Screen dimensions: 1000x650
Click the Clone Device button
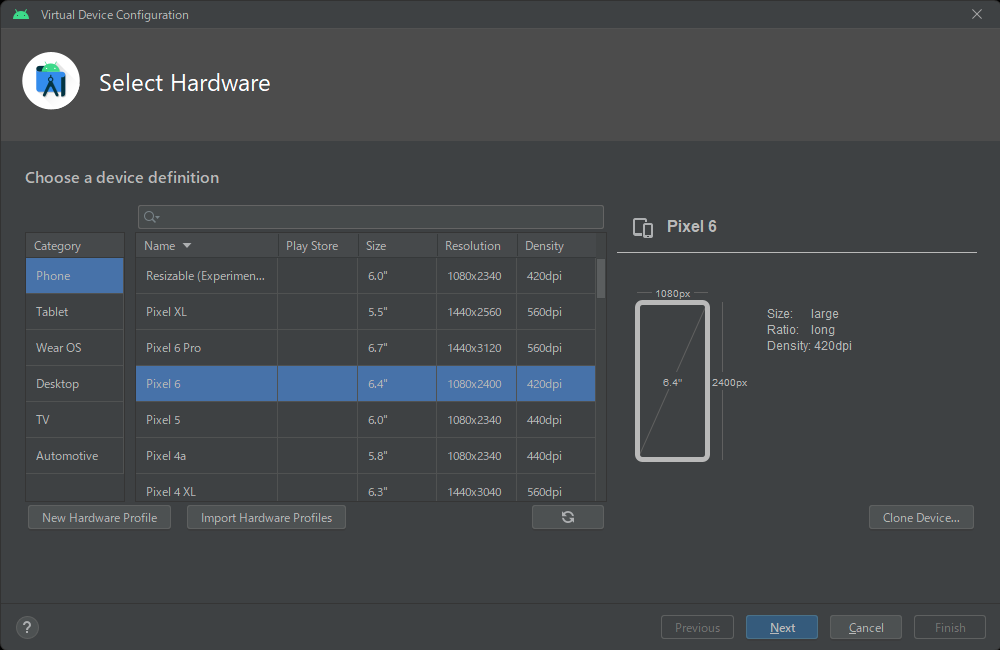921,517
